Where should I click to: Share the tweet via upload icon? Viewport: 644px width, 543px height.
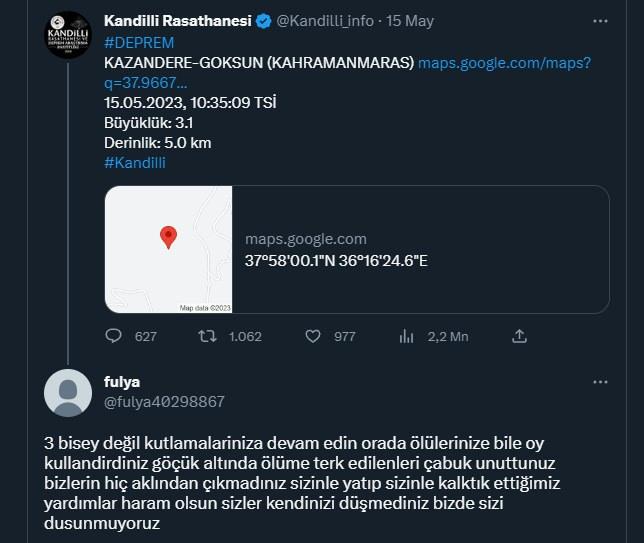tap(520, 336)
